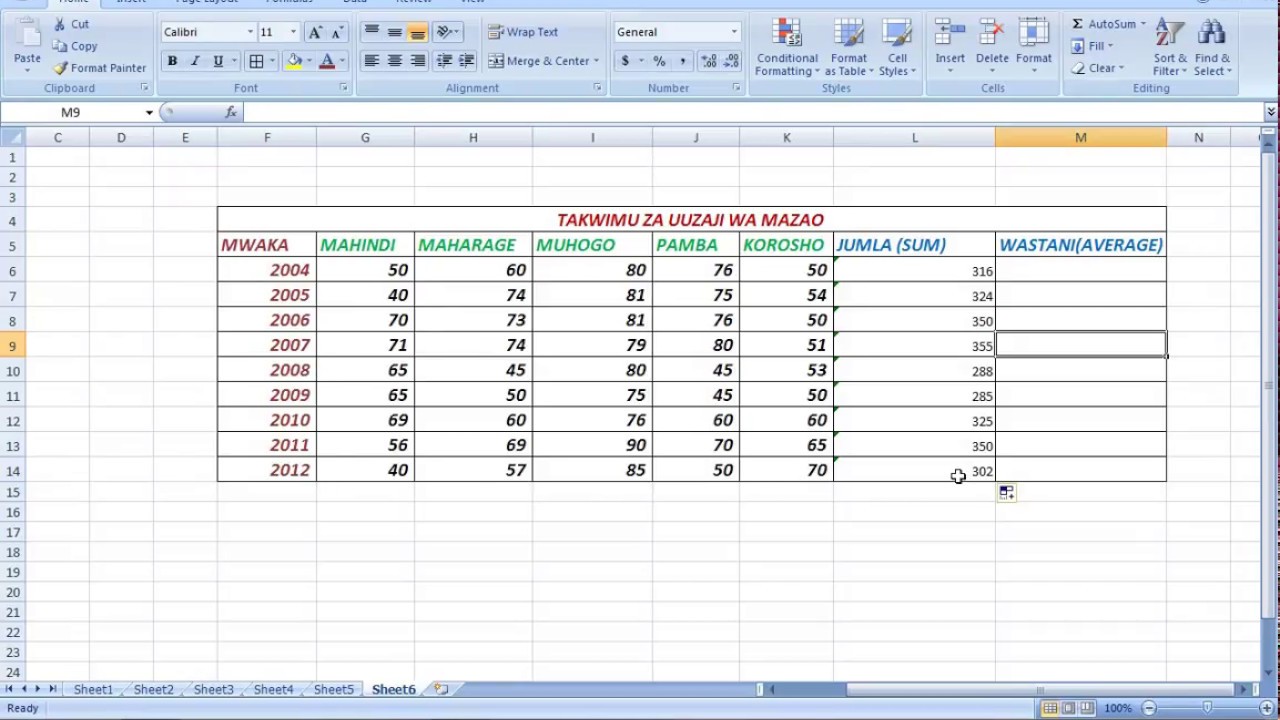Click Zoom In plus button
Image resolution: width=1280 pixels, height=720 pixels.
pos(1266,708)
